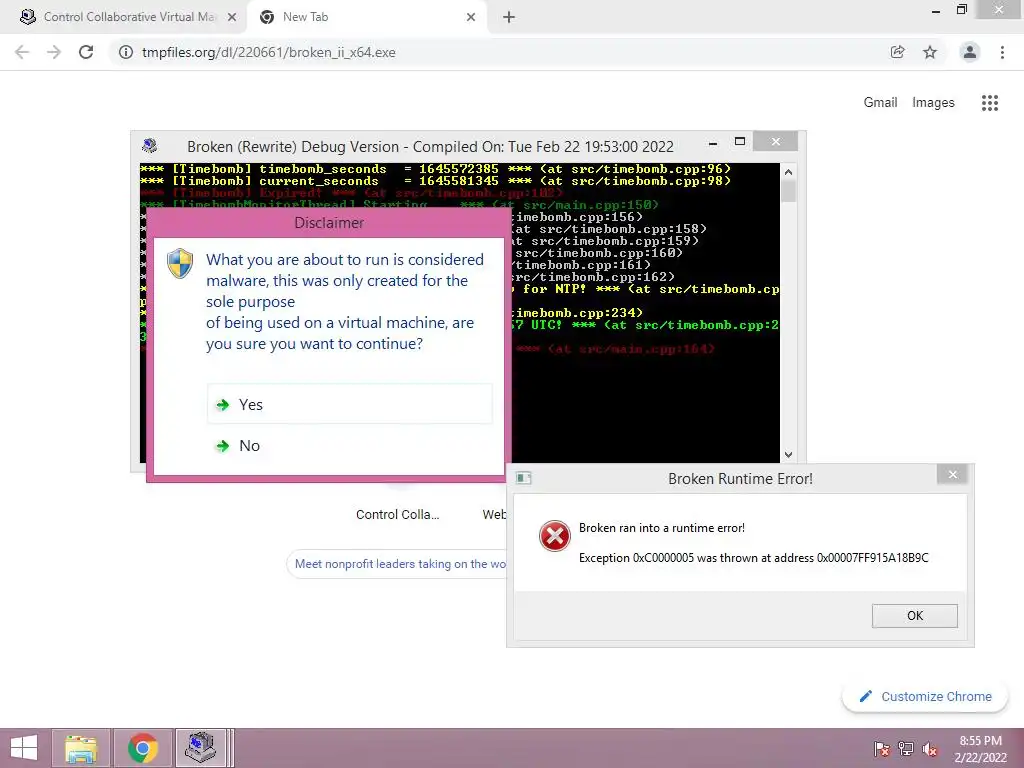This screenshot has height=768, width=1024.
Task: Open the Chrome profile avatar
Action: (970, 52)
